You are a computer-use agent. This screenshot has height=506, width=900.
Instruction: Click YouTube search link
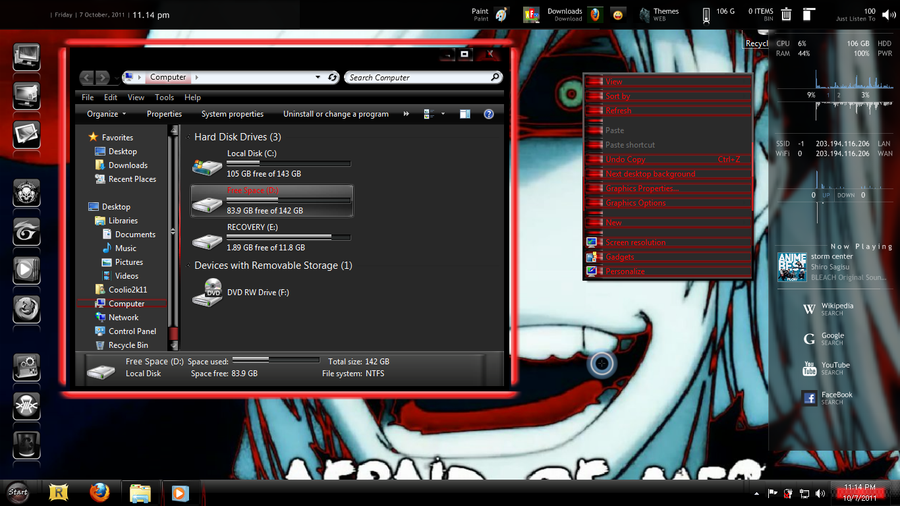click(x=826, y=368)
